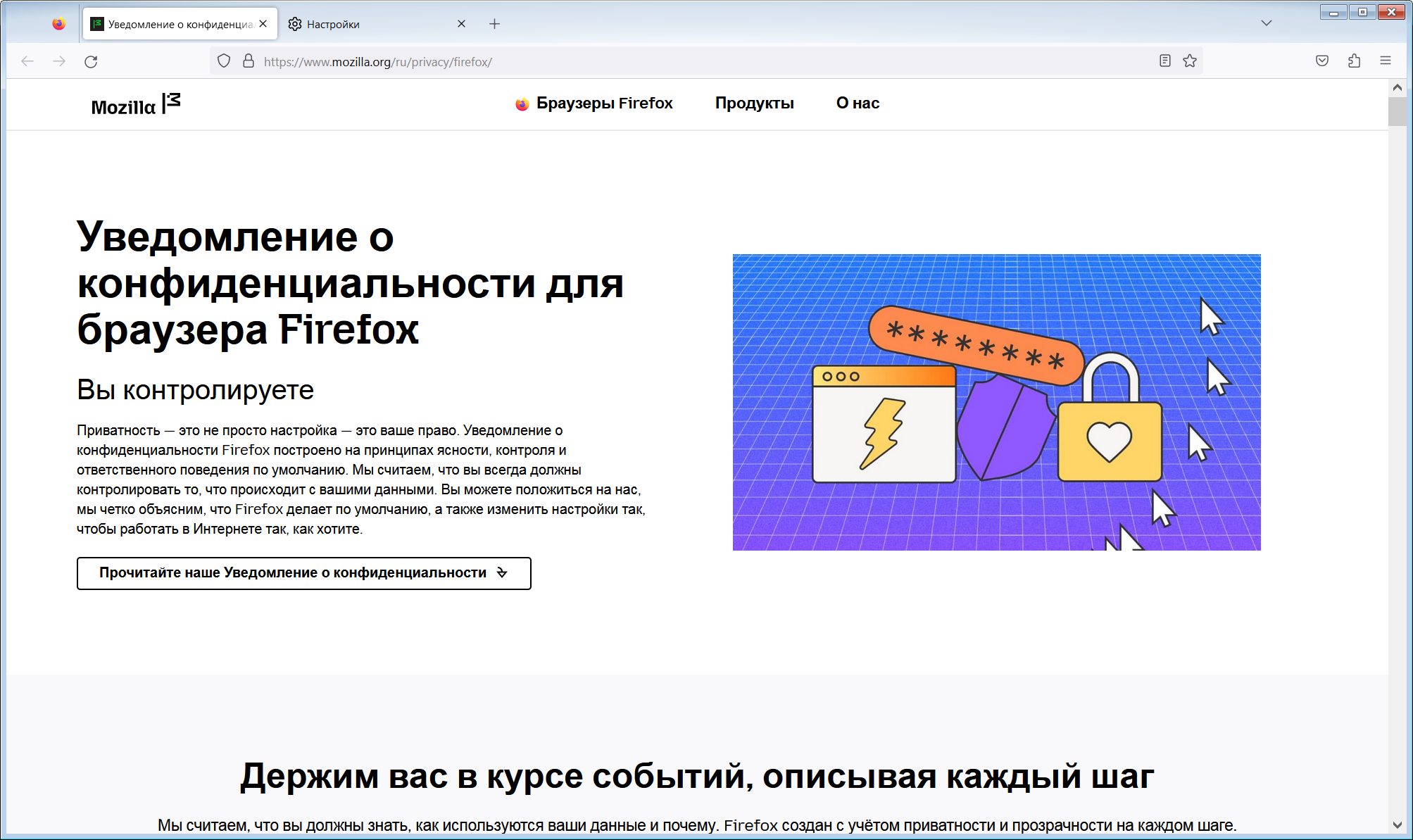Image resolution: width=1413 pixels, height=840 pixels.
Task: Click the Mozilla logo link
Action: point(135,106)
